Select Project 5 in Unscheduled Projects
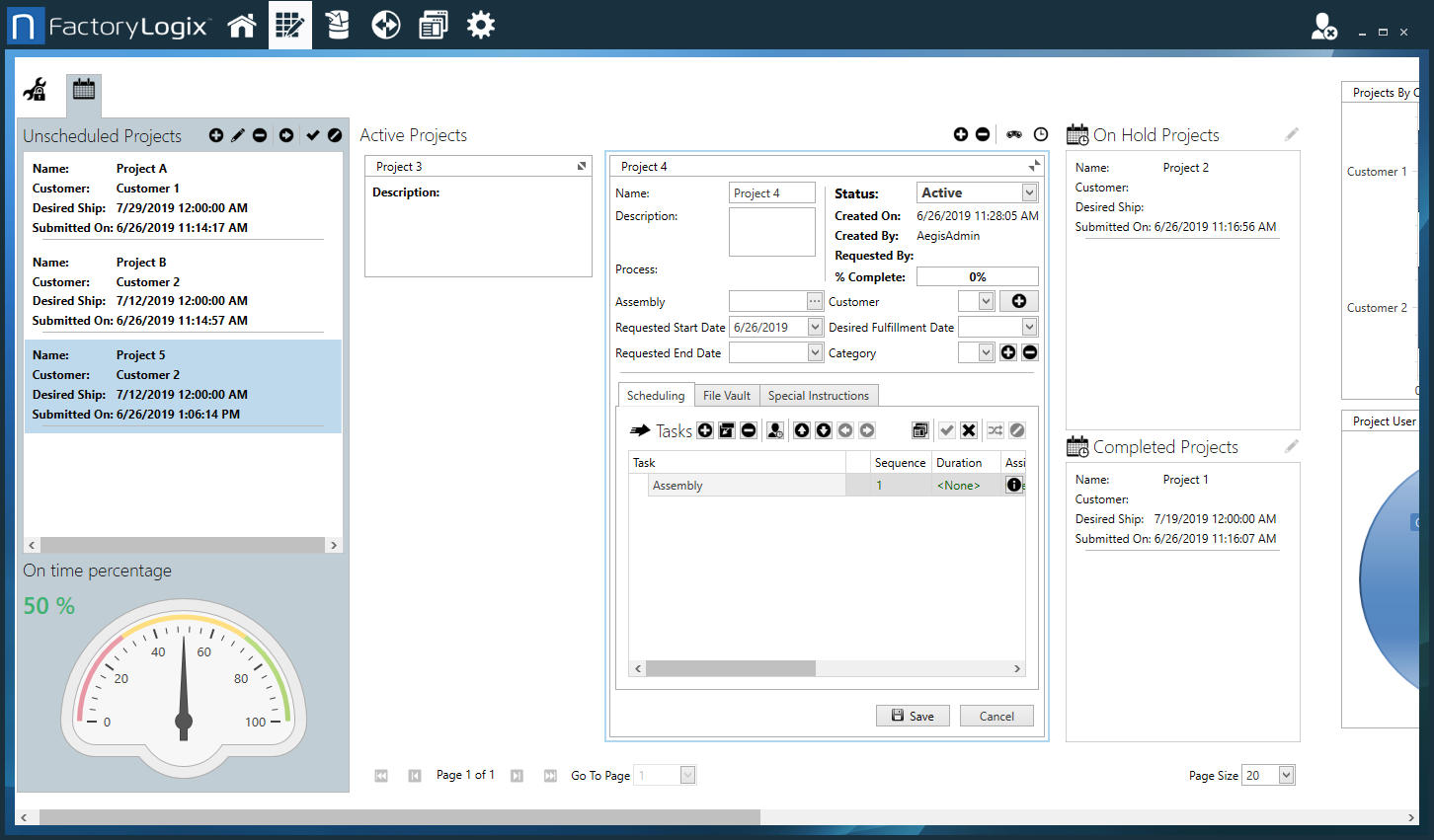1434x840 pixels. [x=183, y=383]
